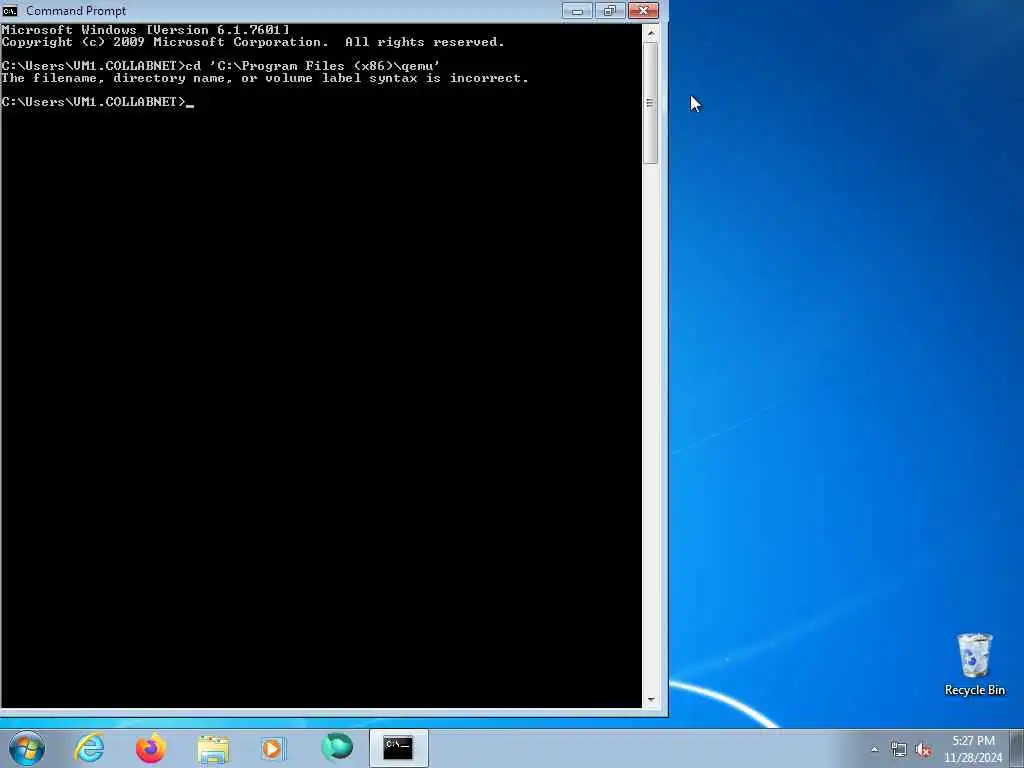
Task: Click the 'Command Prompt' title text
Action: point(76,11)
